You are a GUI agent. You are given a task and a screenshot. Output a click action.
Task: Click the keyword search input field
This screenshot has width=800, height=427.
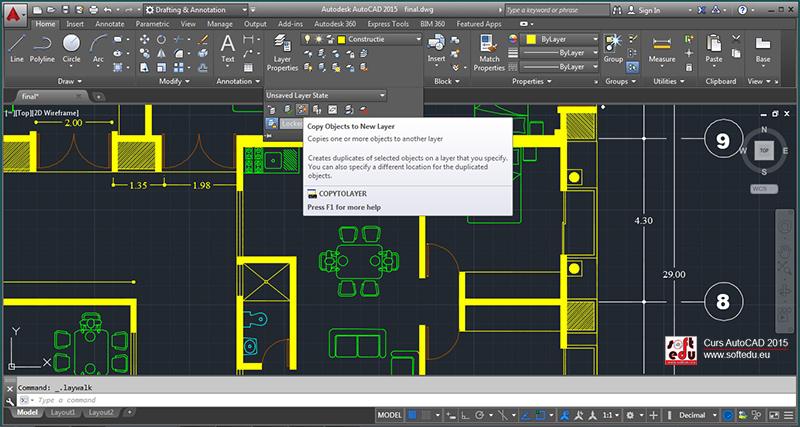click(557, 10)
